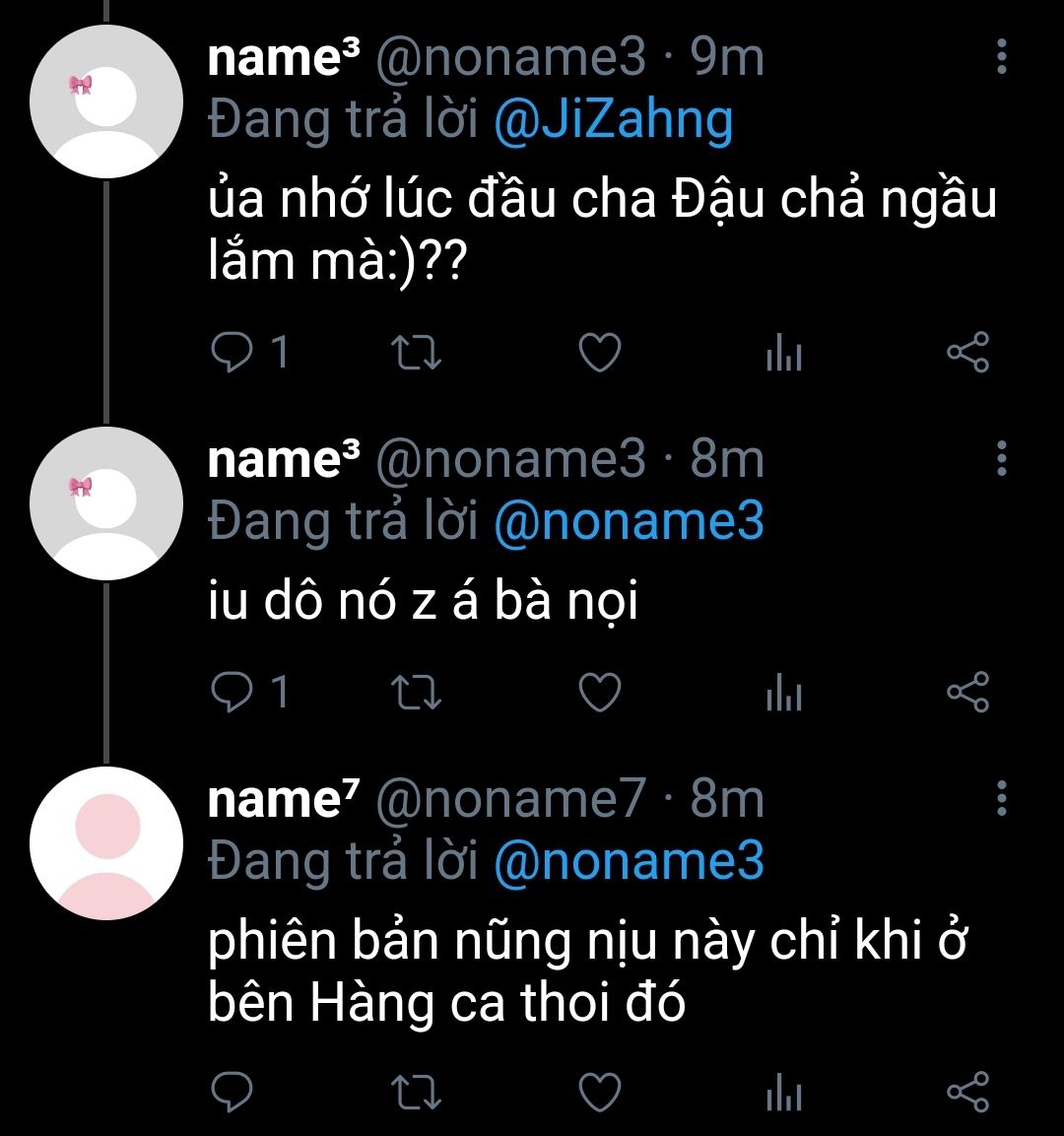The width and height of the screenshot is (1064, 1136).
Task: Open more options for the second tweet
Action: (1002, 458)
